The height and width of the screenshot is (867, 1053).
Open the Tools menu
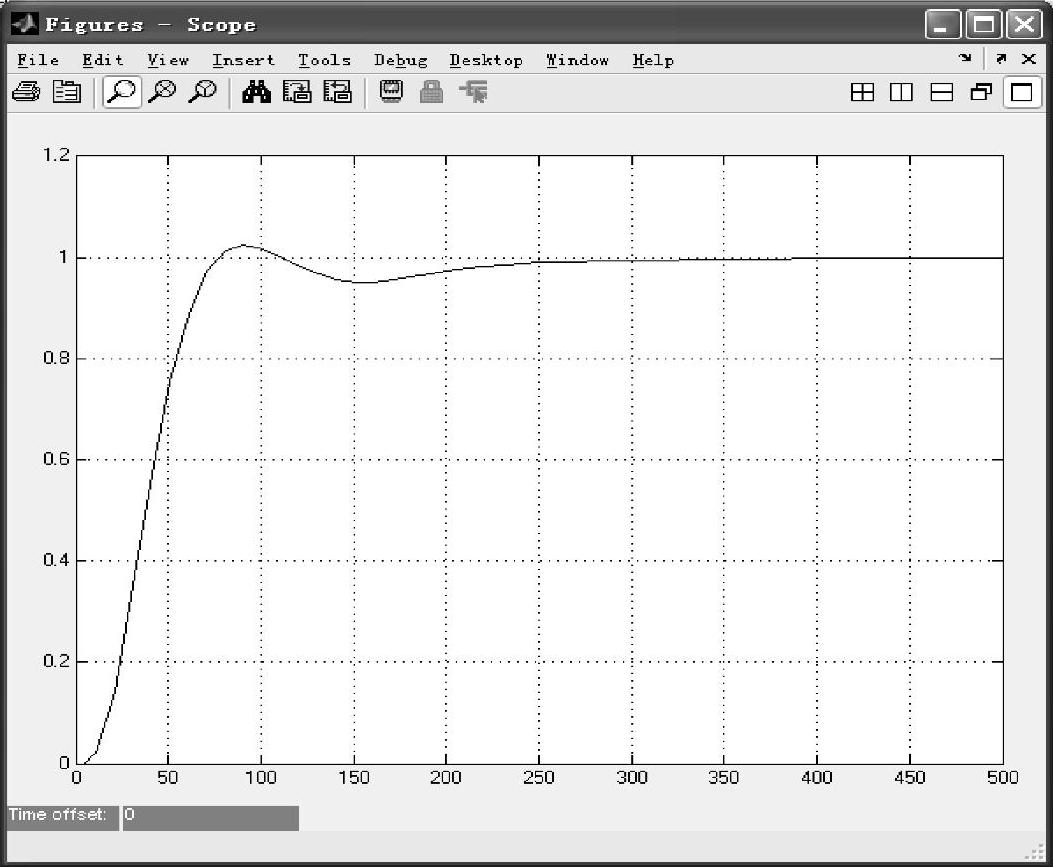tap(324, 60)
